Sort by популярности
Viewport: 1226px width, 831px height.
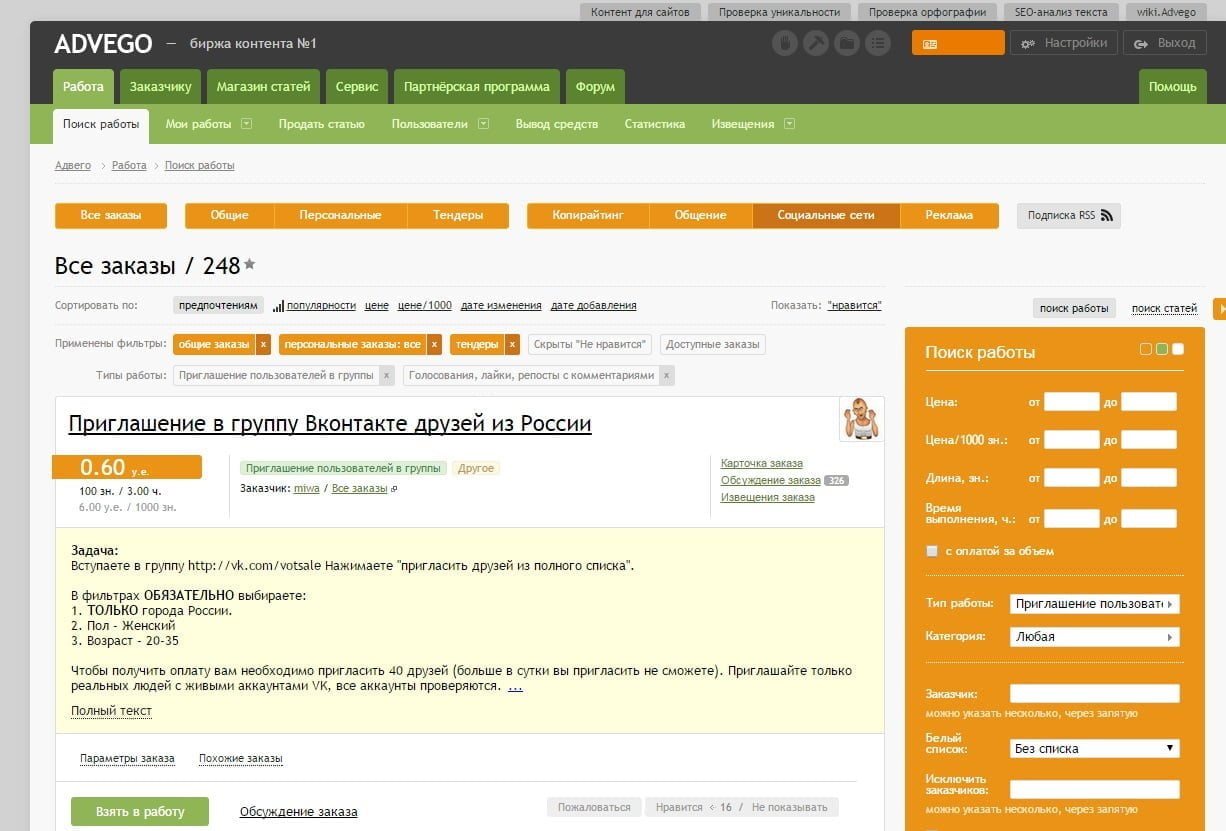(321, 305)
